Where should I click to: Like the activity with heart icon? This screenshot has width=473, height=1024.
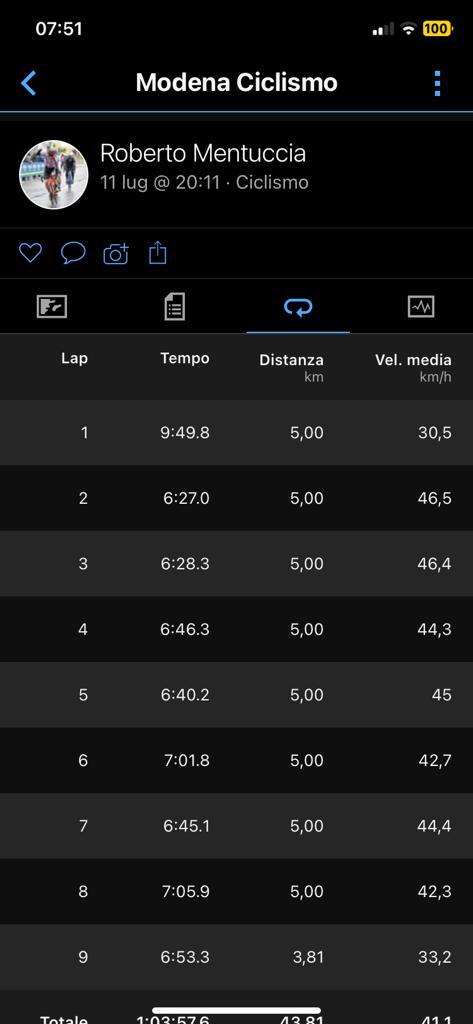click(30, 253)
